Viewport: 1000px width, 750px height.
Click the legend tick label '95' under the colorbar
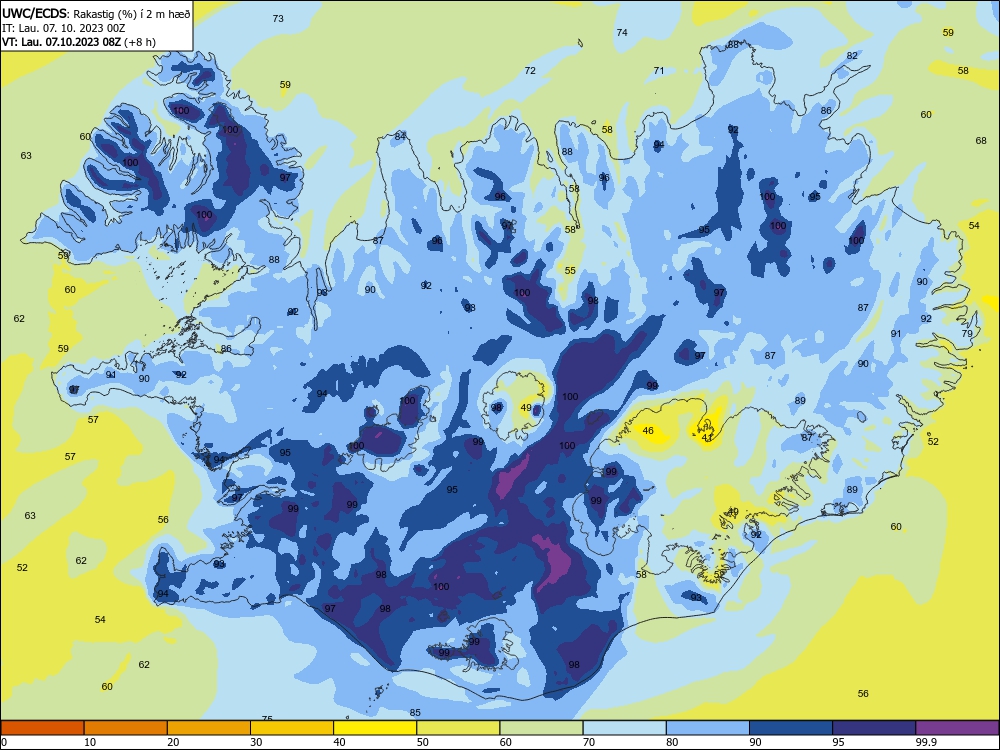click(838, 742)
